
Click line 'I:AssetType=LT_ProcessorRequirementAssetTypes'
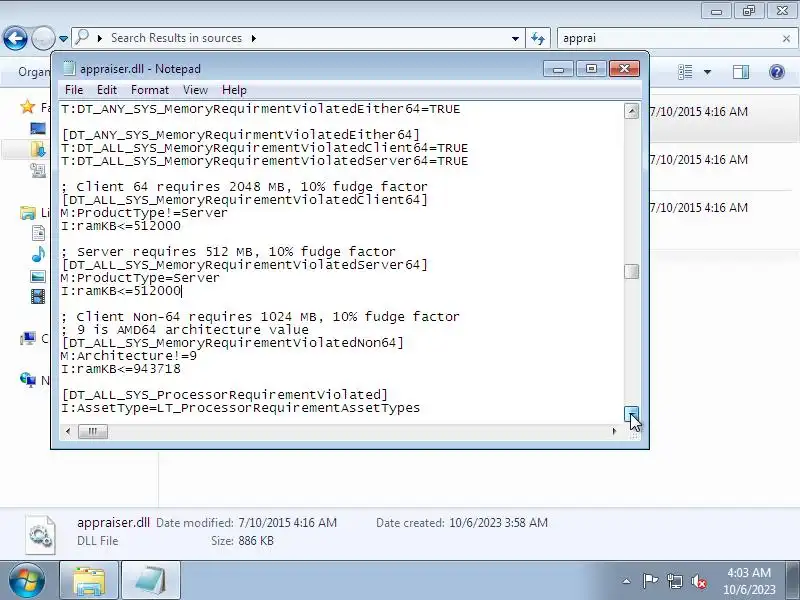click(240, 408)
